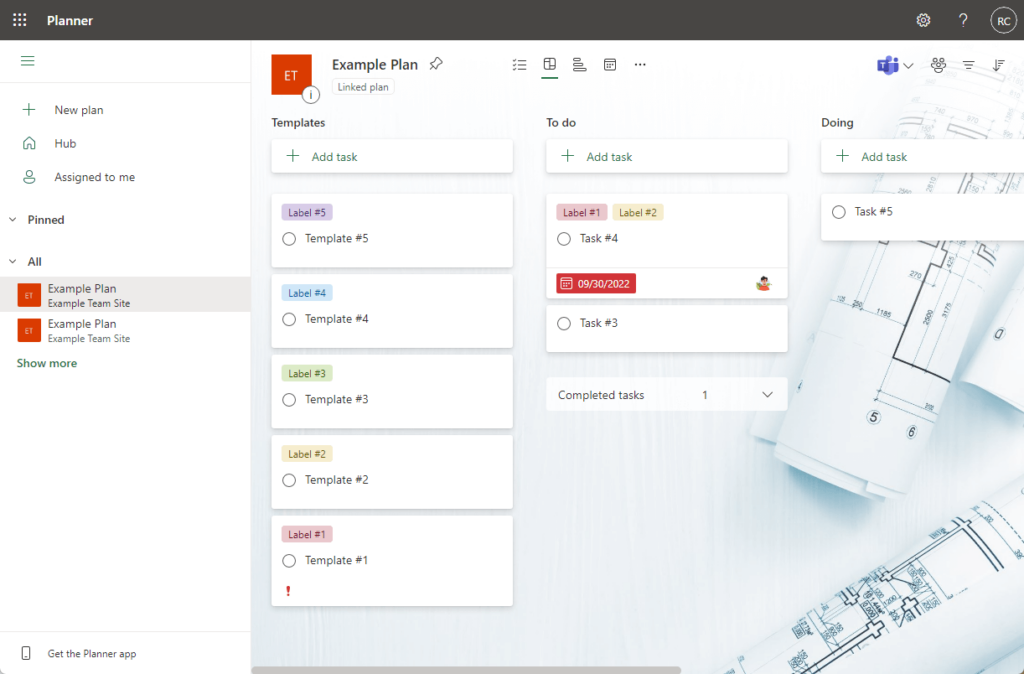Expand Completed tasks chevron
Viewport: 1024px width, 674px height.
[x=767, y=394]
